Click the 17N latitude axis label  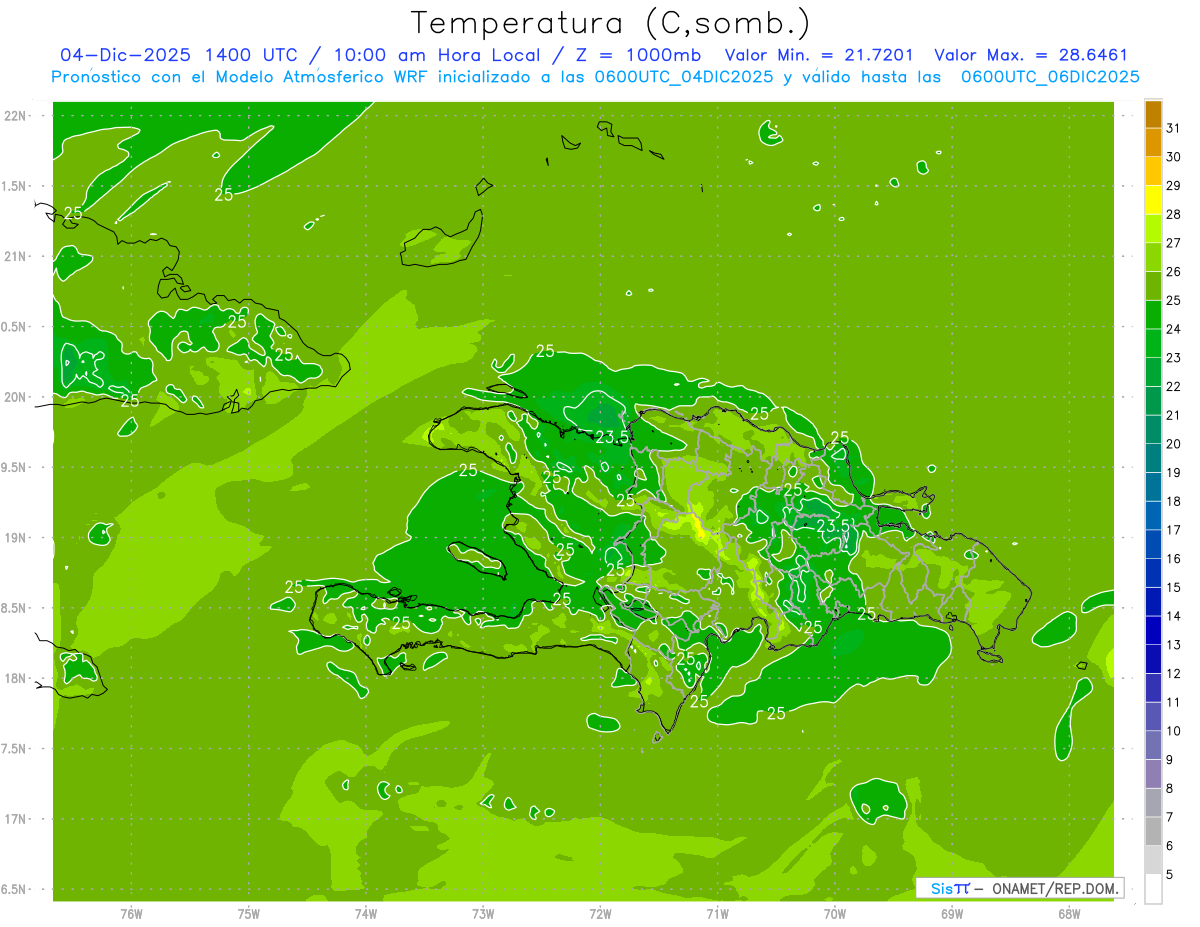(14, 819)
